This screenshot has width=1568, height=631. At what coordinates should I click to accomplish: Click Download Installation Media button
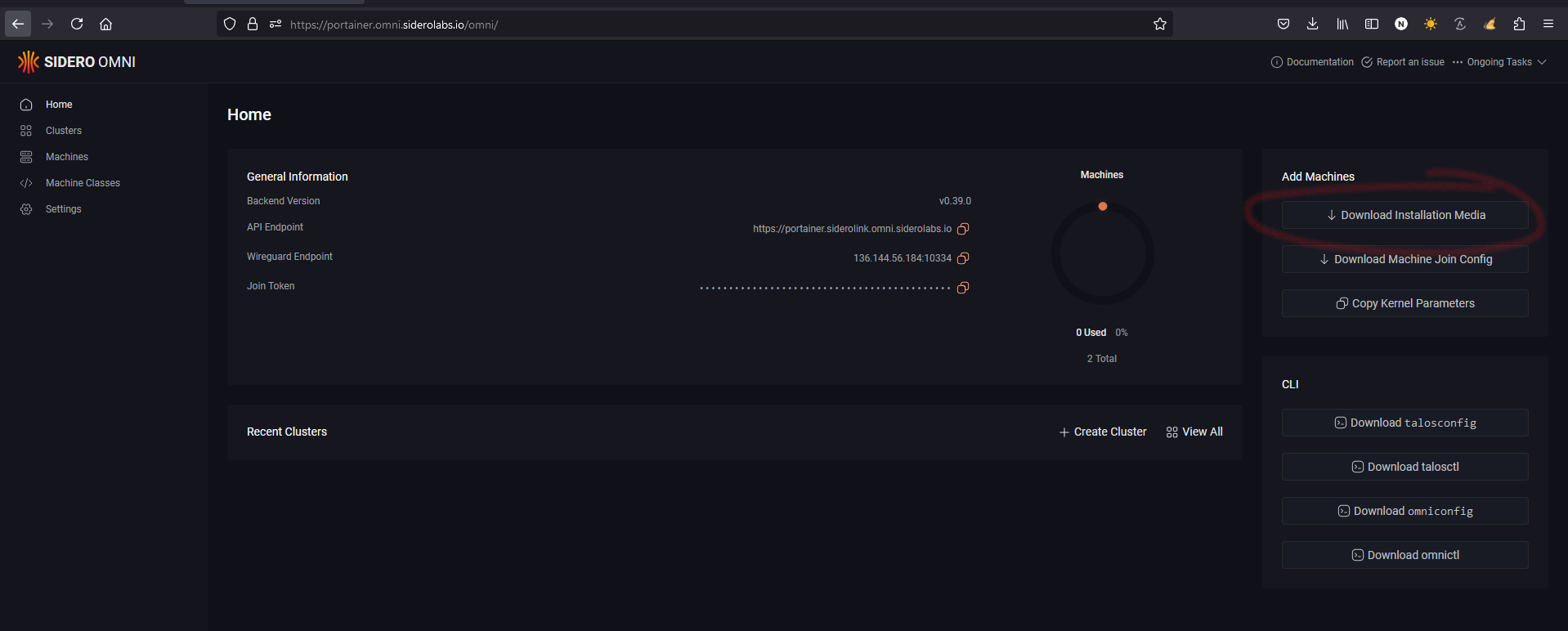pos(1404,215)
